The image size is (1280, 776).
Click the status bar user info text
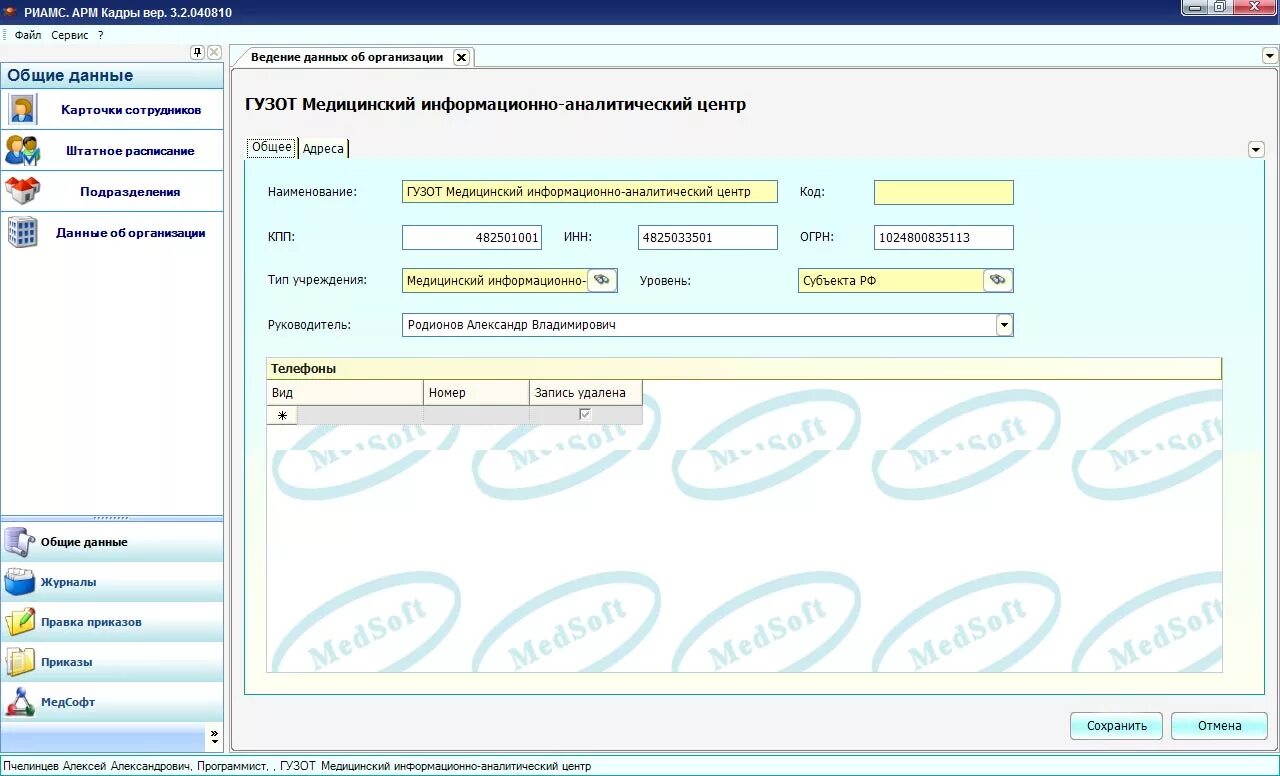tap(297, 766)
